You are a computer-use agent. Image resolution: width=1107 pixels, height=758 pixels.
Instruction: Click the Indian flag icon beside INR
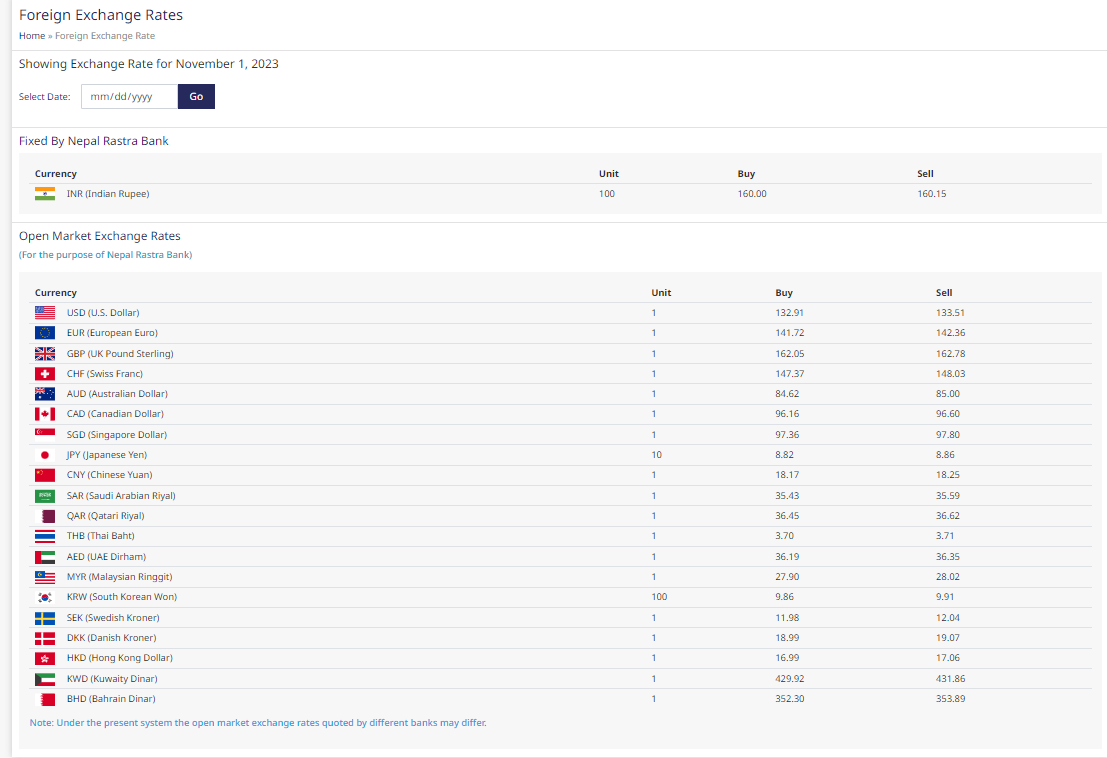(45, 194)
